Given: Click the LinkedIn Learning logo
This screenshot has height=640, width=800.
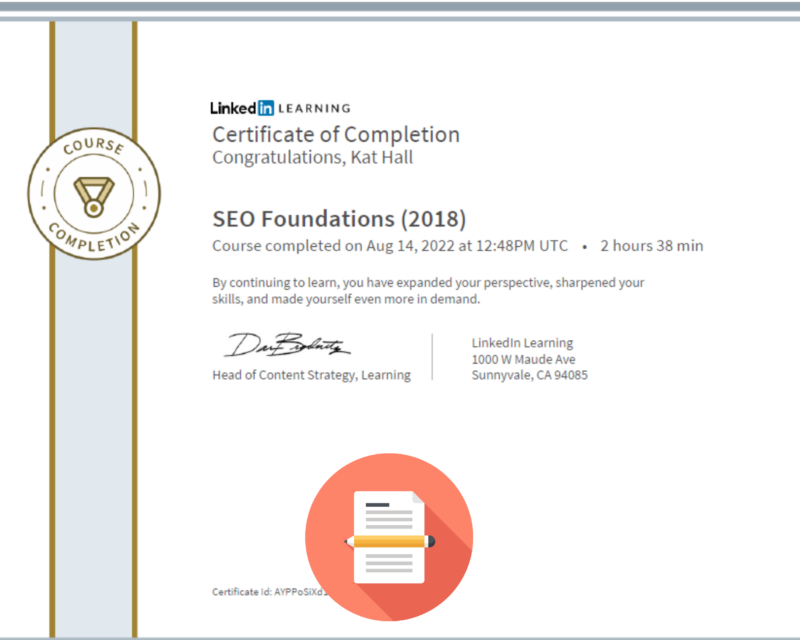Looking at the screenshot, I should 280,108.
